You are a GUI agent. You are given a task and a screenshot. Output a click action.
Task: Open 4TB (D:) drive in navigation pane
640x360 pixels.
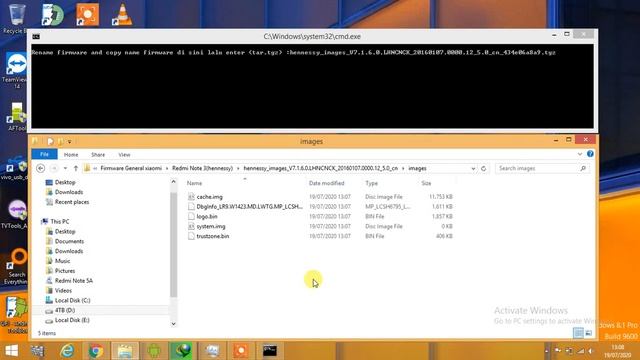(64, 310)
